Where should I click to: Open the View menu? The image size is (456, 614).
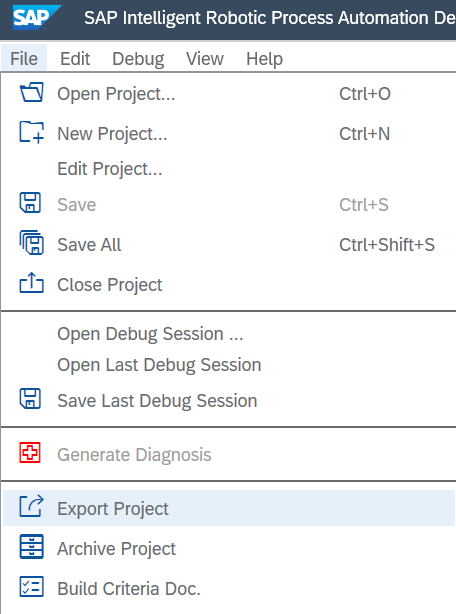(x=205, y=59)
